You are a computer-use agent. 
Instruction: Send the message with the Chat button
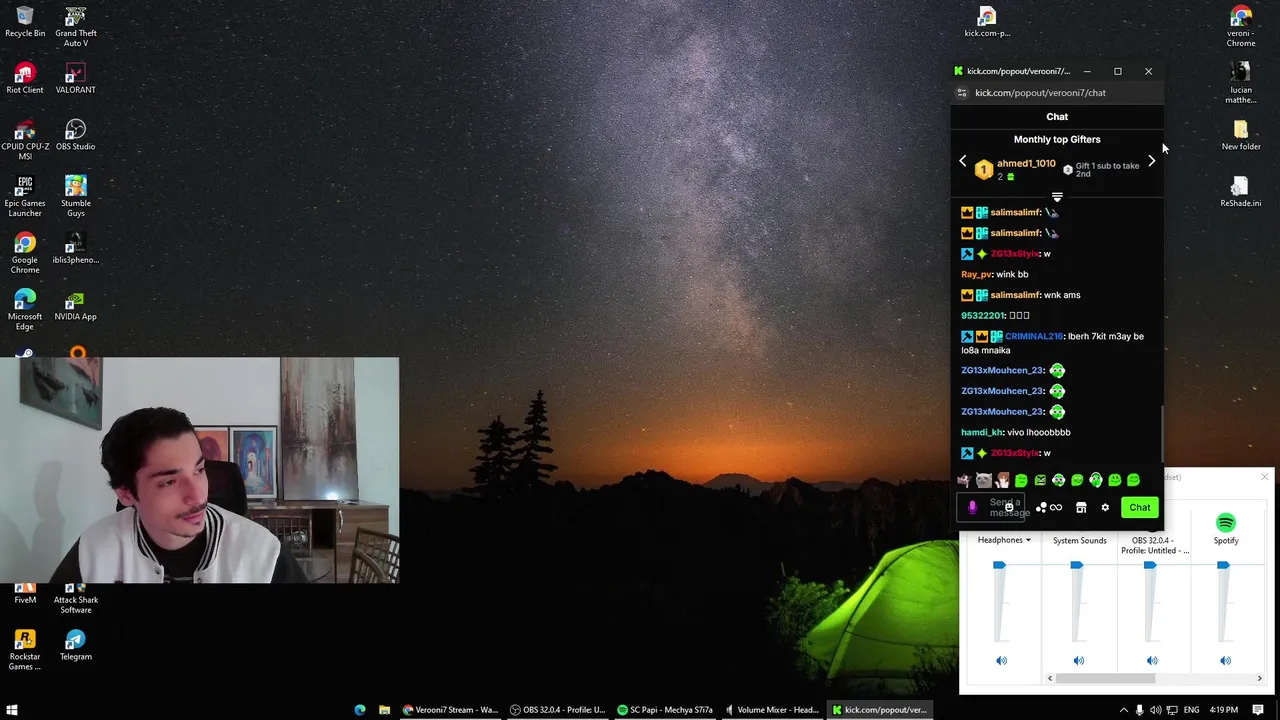coord(1140,508)
